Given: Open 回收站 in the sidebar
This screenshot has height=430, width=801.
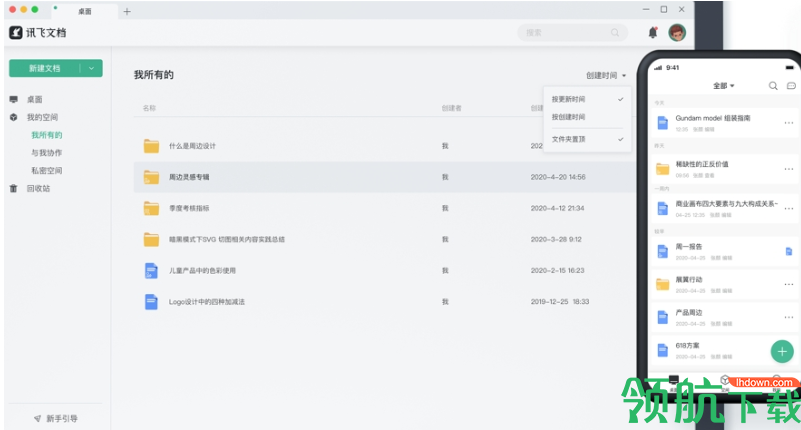Looking at the screenshot, I should [x=38, y=188].
